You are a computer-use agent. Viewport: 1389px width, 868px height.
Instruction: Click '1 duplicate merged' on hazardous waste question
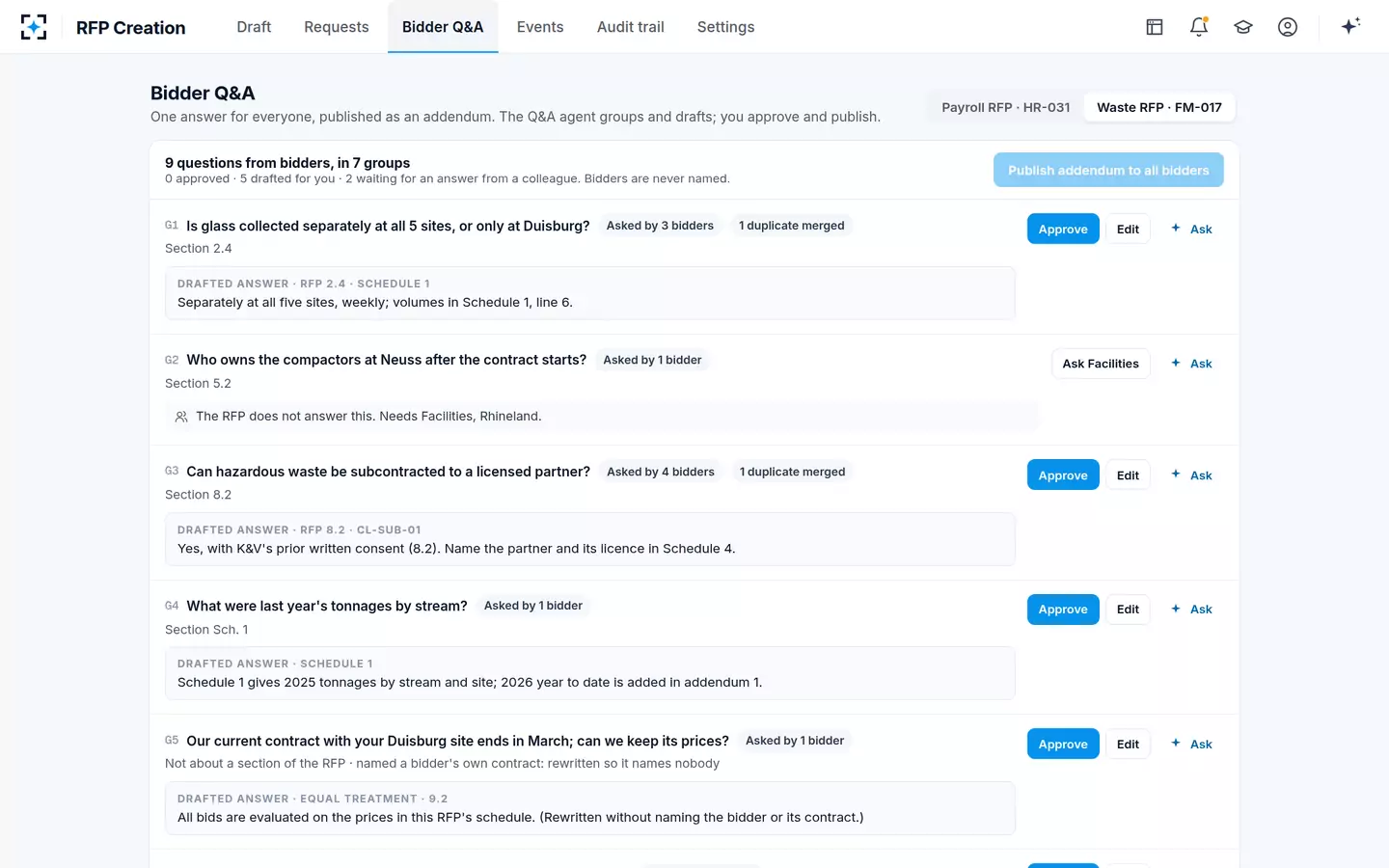[x=792, y=472]
